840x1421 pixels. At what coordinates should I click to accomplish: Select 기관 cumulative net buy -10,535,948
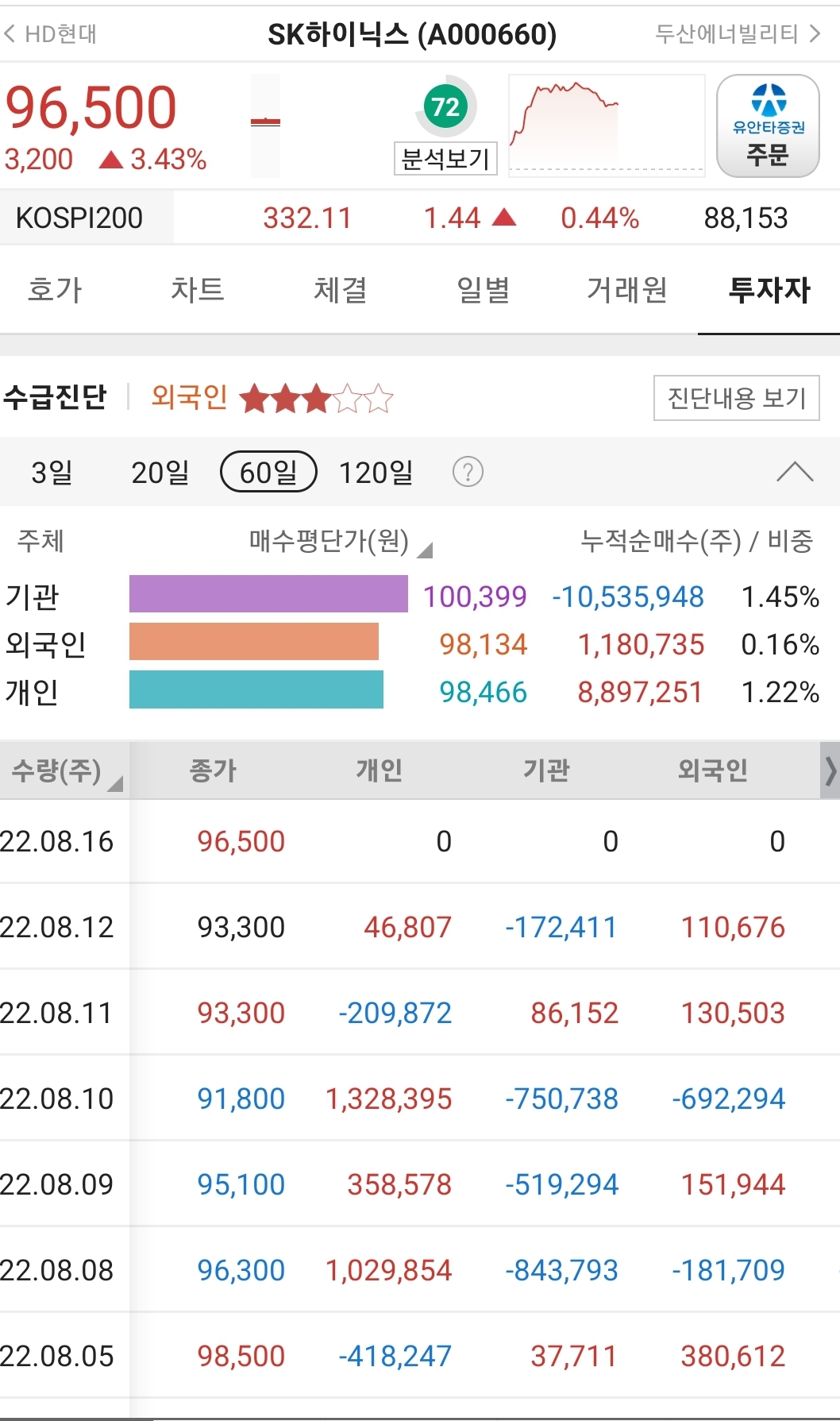pyautogui.click(x=628, y=597)
